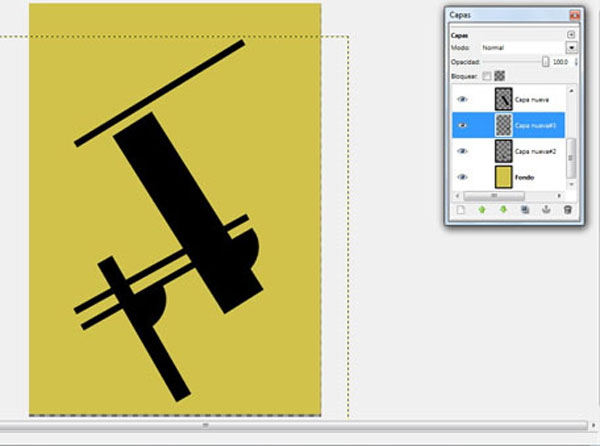Toggle Bloquear pixels checkbox

click(x=486, y=76)
